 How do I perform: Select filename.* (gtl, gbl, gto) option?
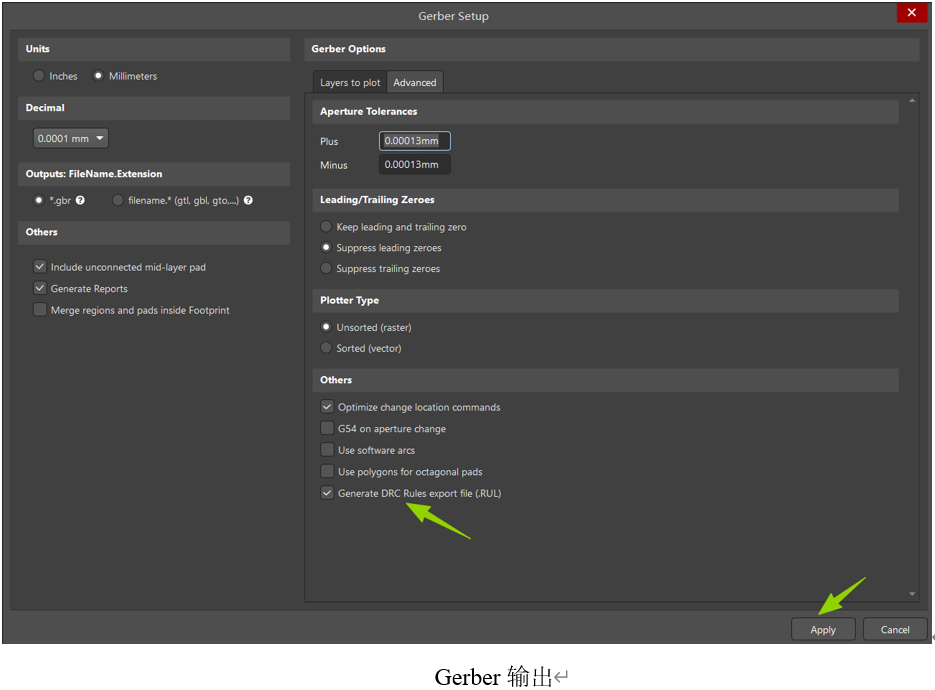(x=118, y=200)
